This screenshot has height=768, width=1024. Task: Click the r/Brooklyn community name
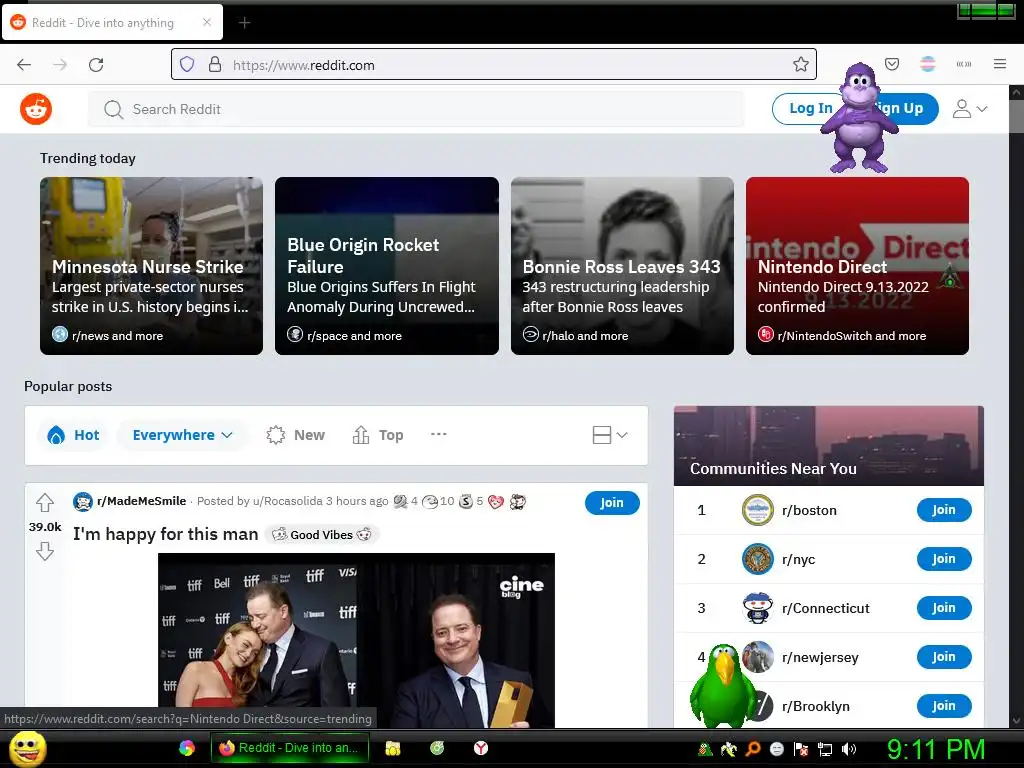click(816, 707)
